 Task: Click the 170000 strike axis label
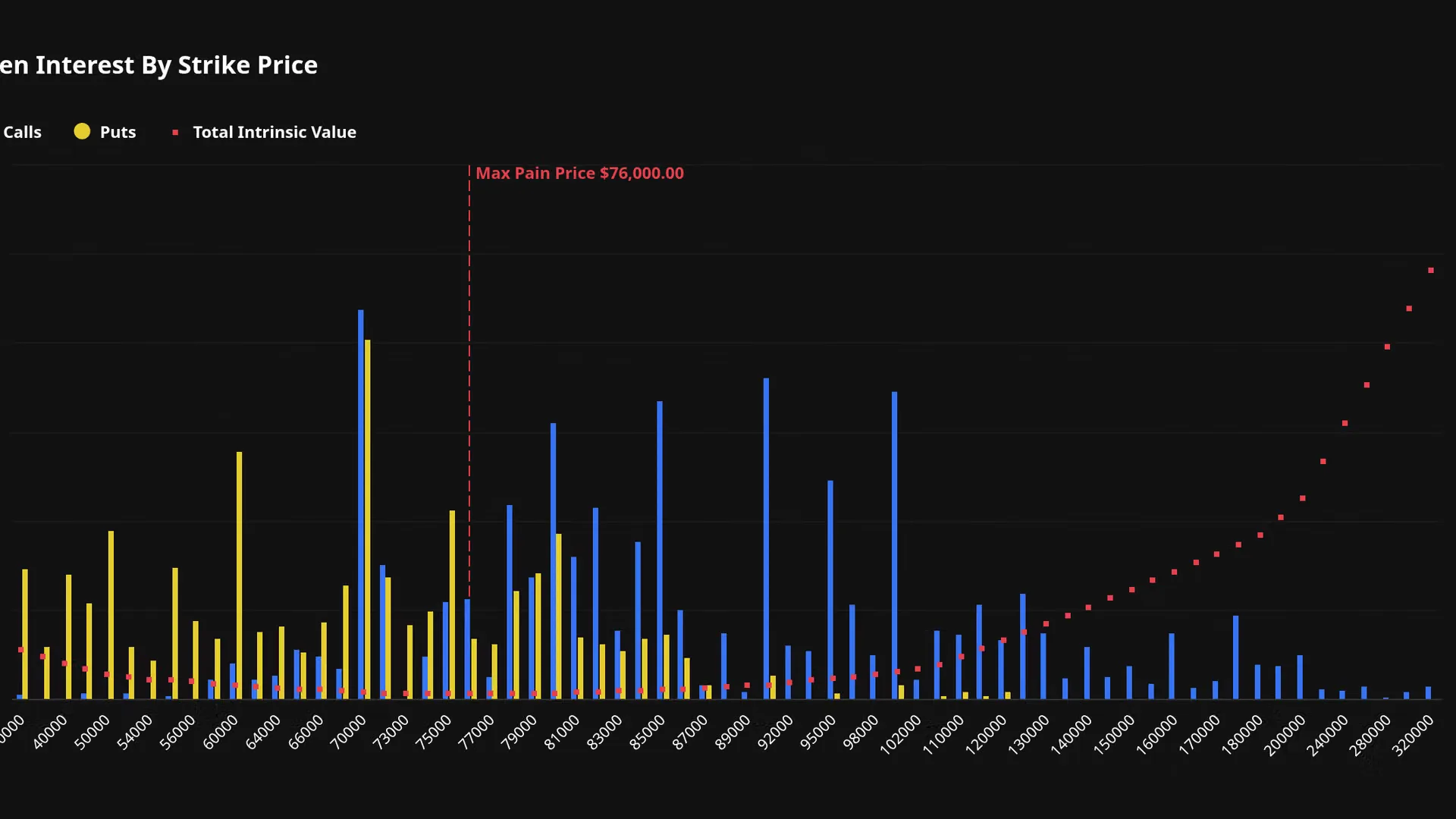1200,735
